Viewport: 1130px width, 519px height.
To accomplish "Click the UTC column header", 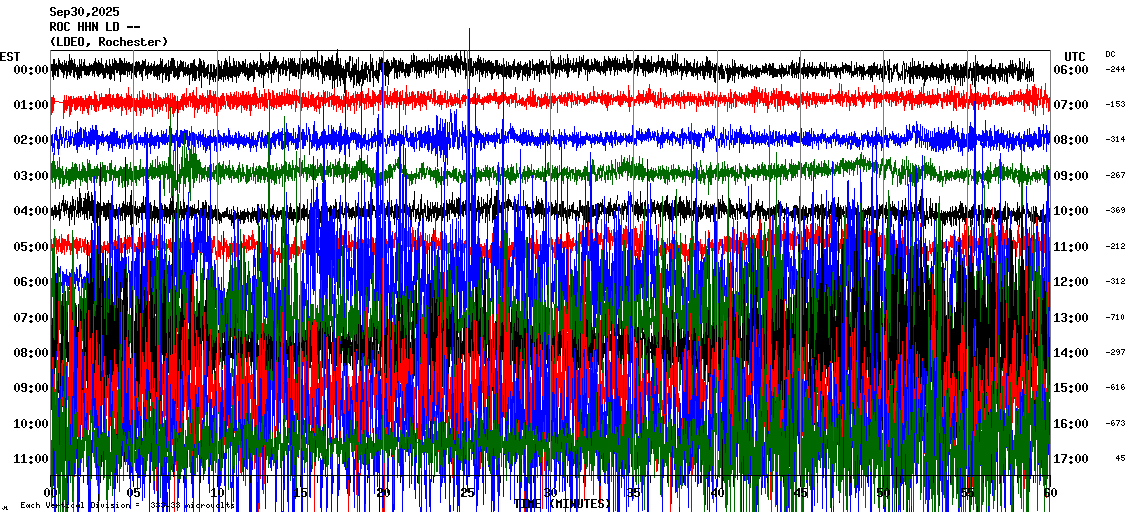I will [x=1074, y=56].
